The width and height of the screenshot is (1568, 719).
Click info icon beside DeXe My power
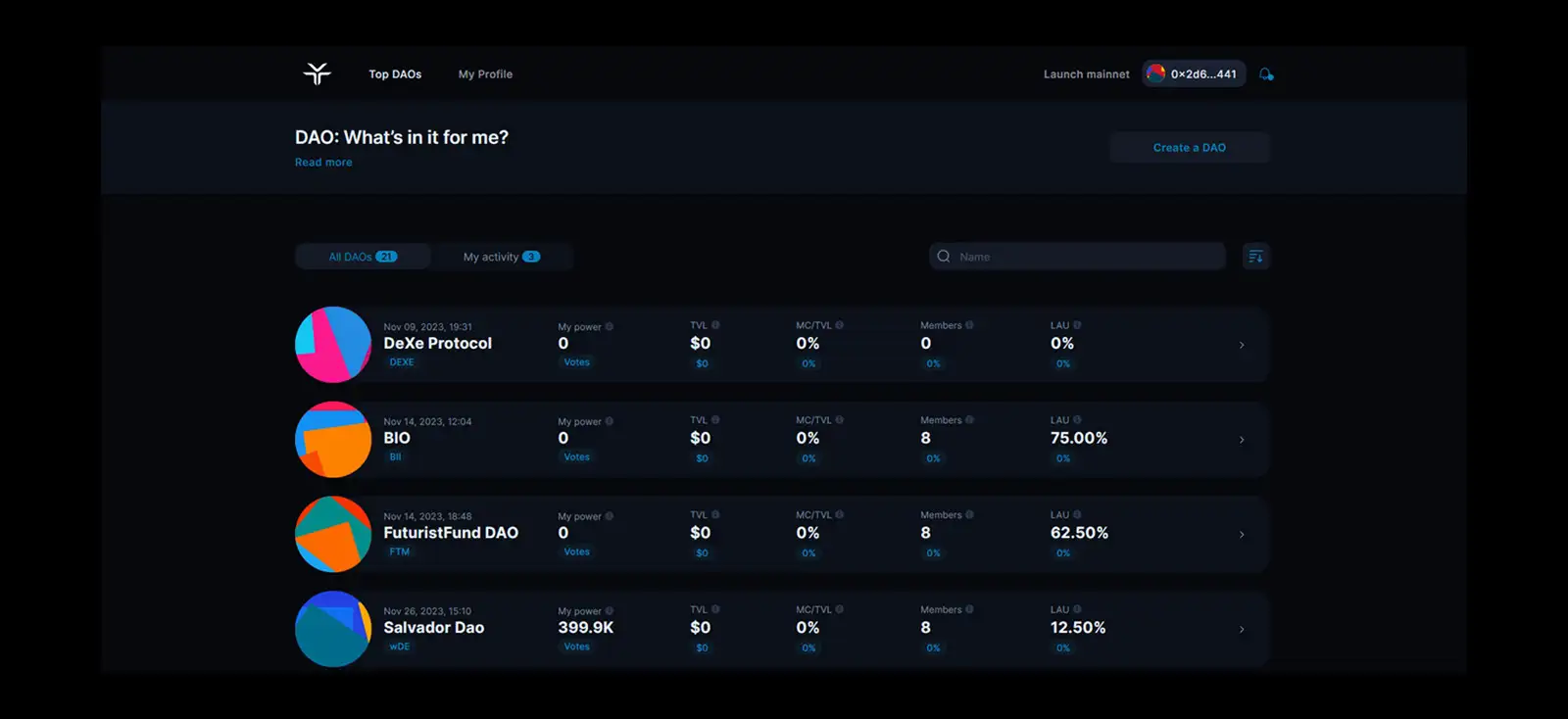click(609, 327)
